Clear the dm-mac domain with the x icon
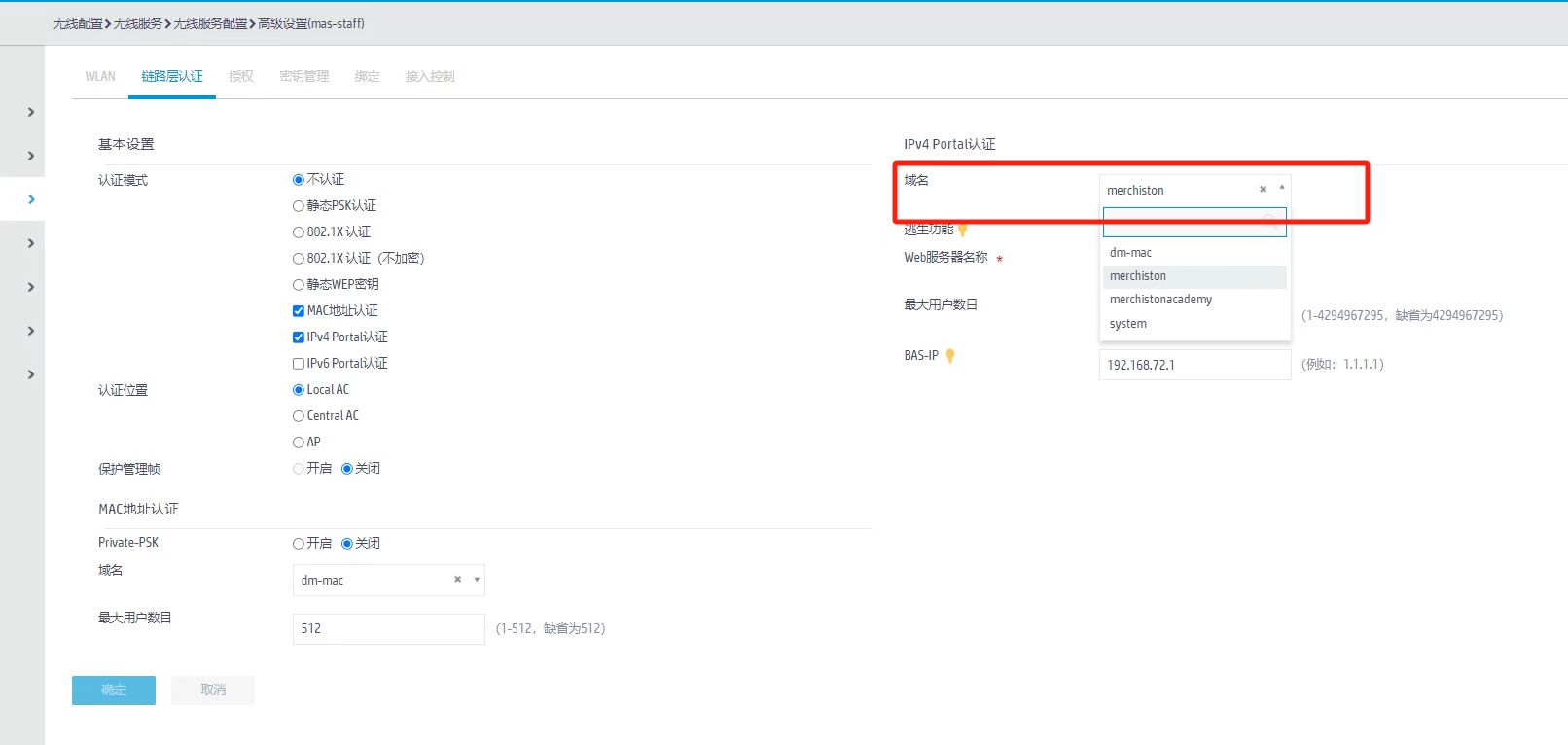The image size is (1568, 745). point(457,580)
